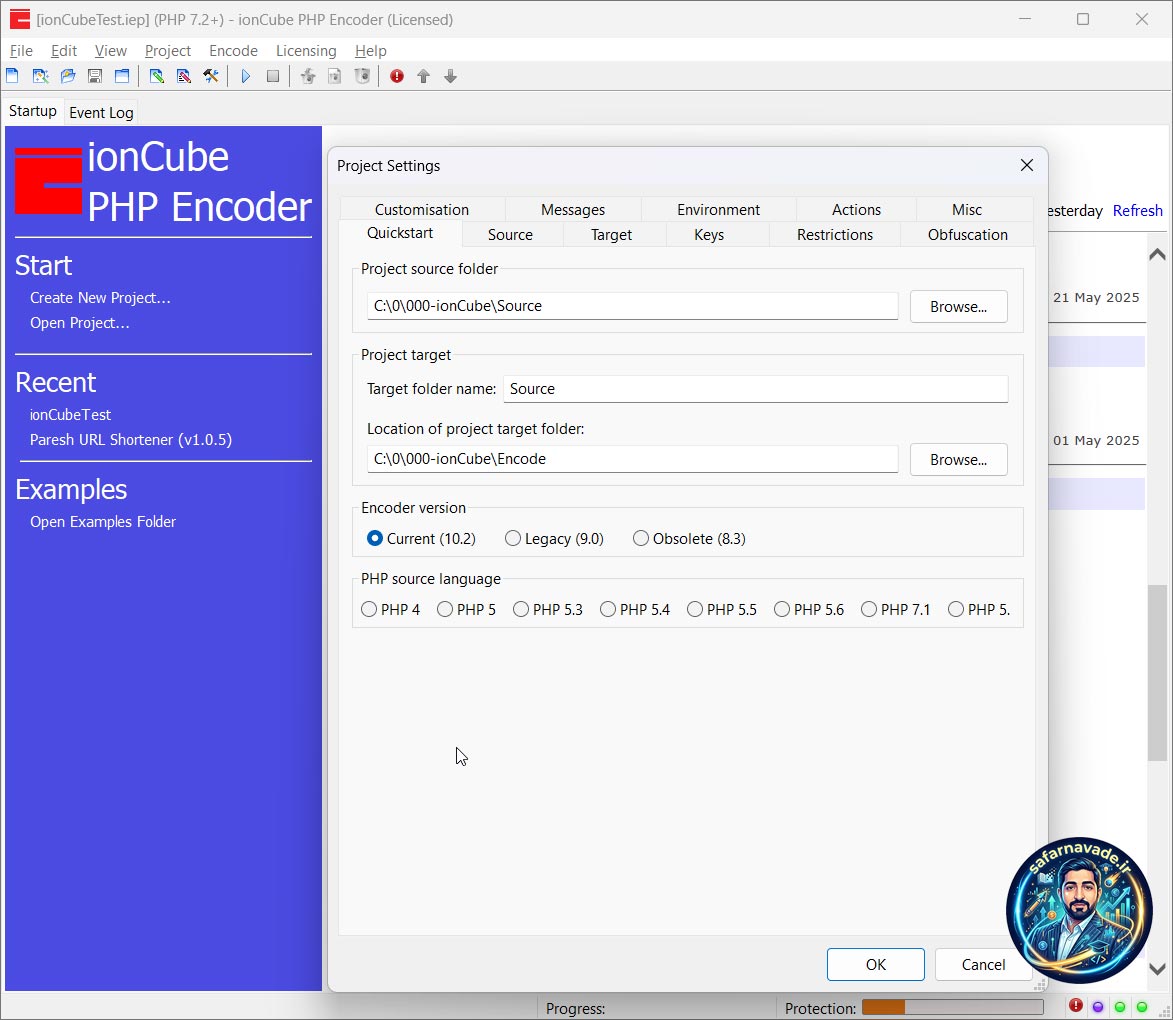Select Current (10.2) encoder version
1173x1020 pixels.
pyautogui.click(x=421, y=538)
